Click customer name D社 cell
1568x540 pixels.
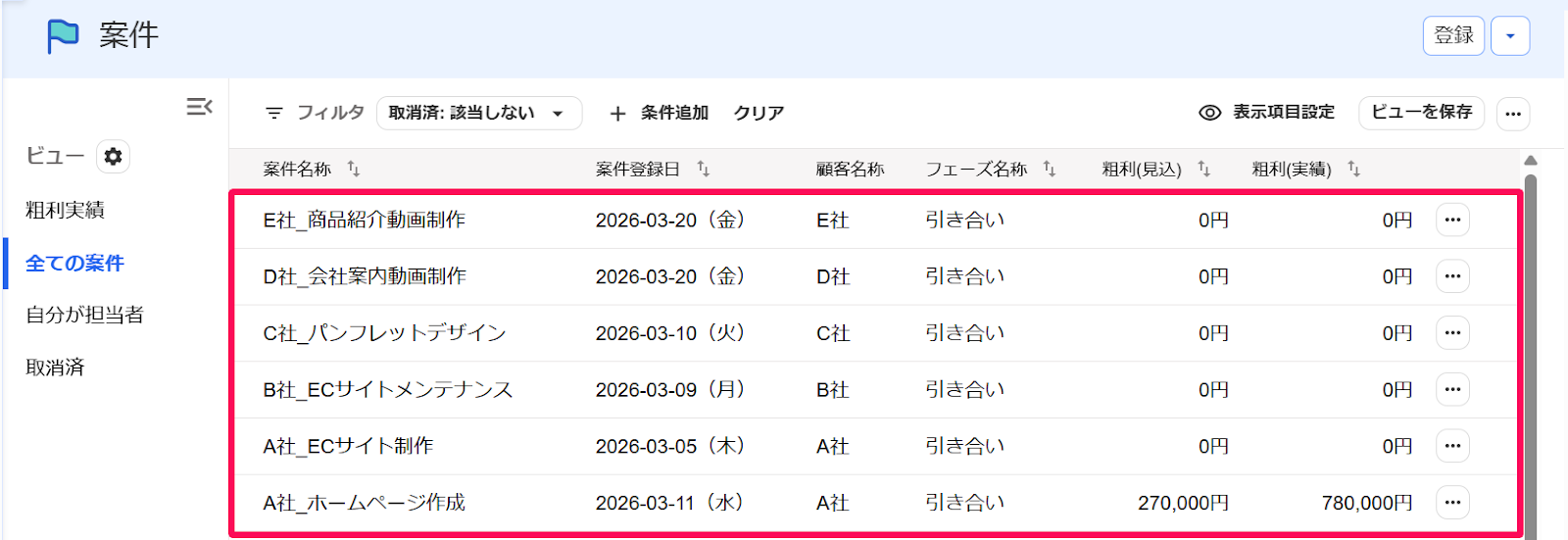point(833,277)
